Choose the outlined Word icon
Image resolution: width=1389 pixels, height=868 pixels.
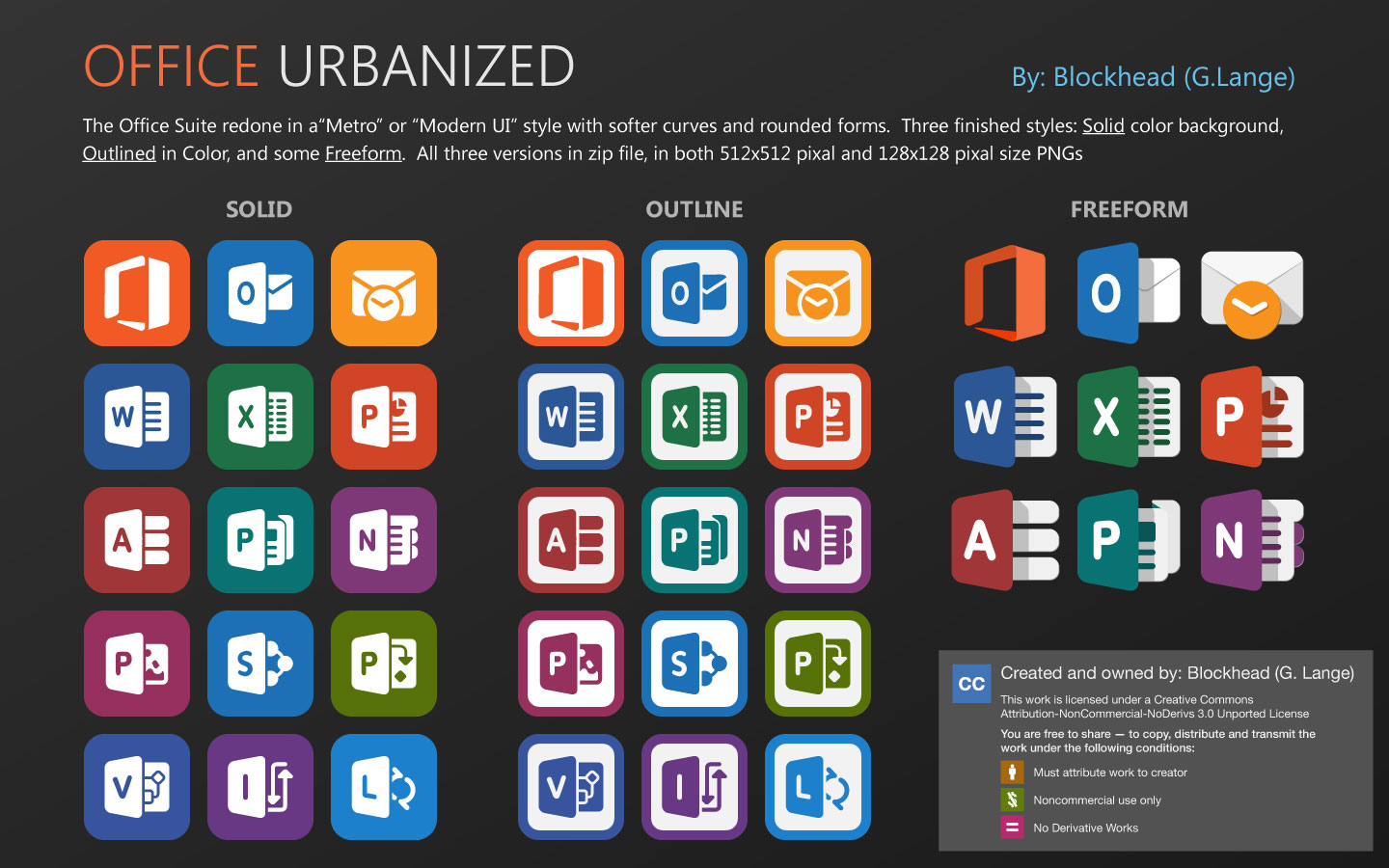[x=571, y=417]
